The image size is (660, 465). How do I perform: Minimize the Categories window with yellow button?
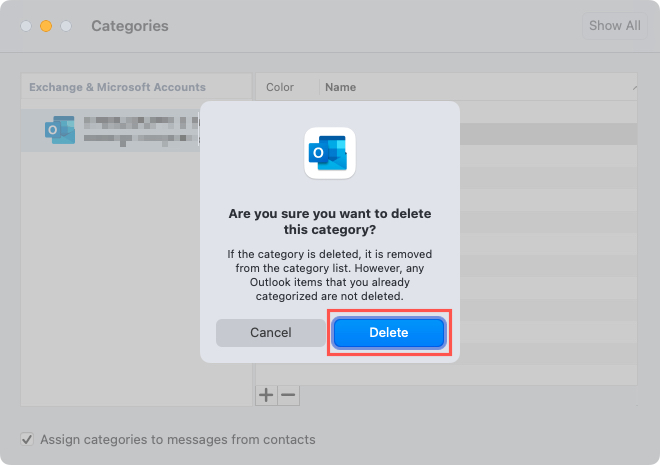[46, 26]
